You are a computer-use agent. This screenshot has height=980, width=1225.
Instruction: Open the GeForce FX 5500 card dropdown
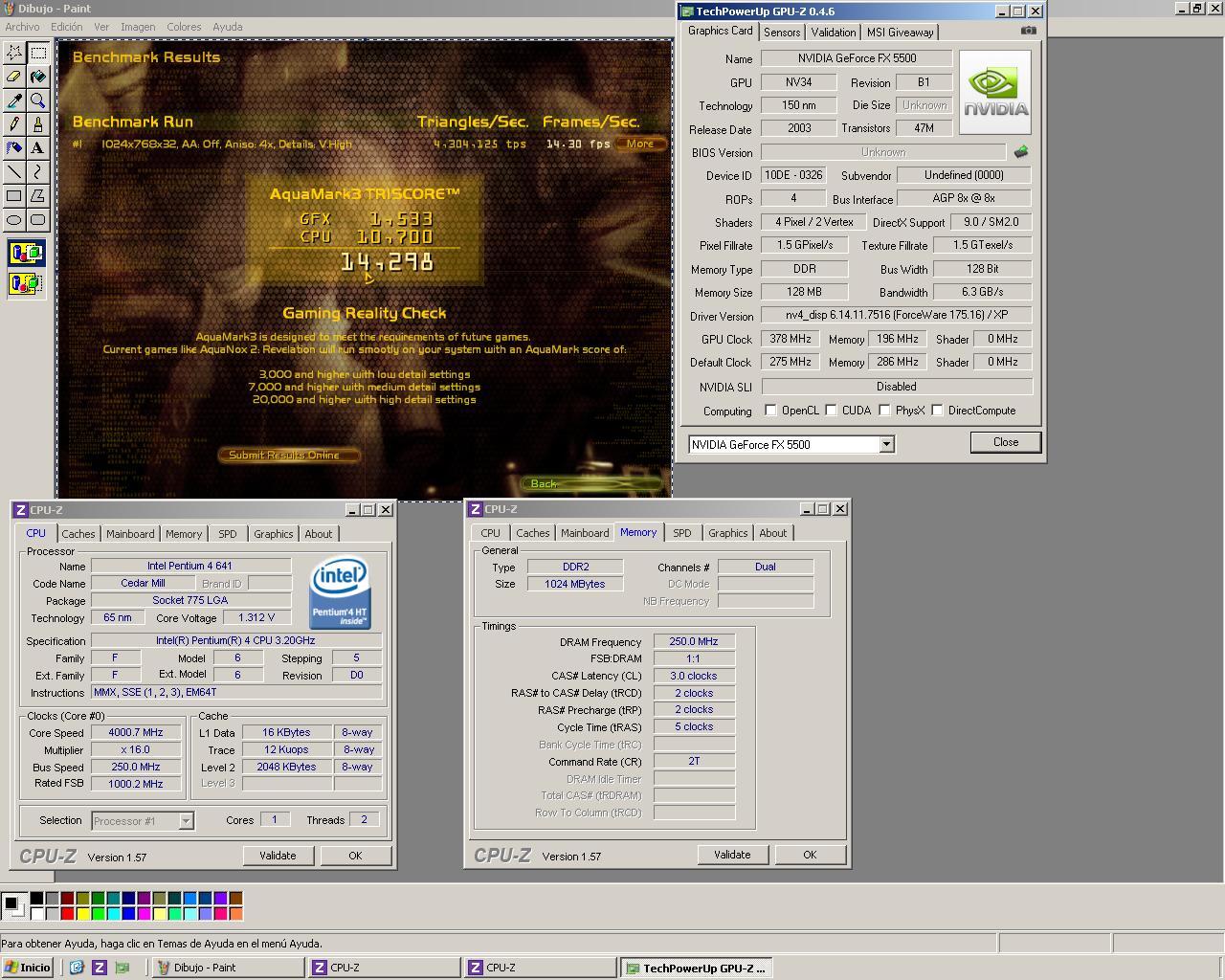[886, 444]
